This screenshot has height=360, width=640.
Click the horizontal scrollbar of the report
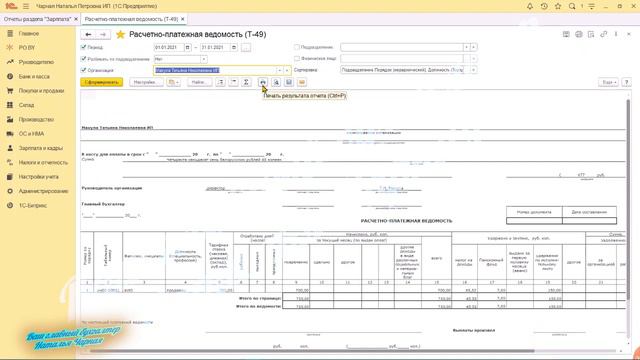coord(312,351)
